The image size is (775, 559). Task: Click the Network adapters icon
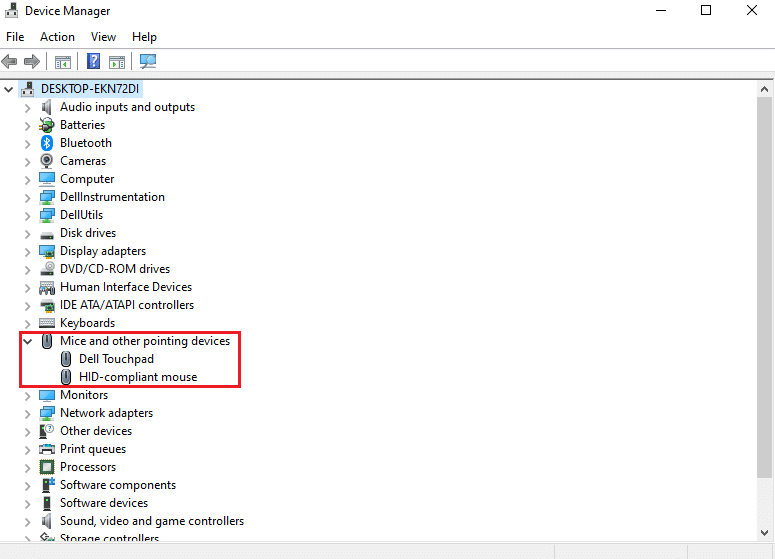(47, 413)
